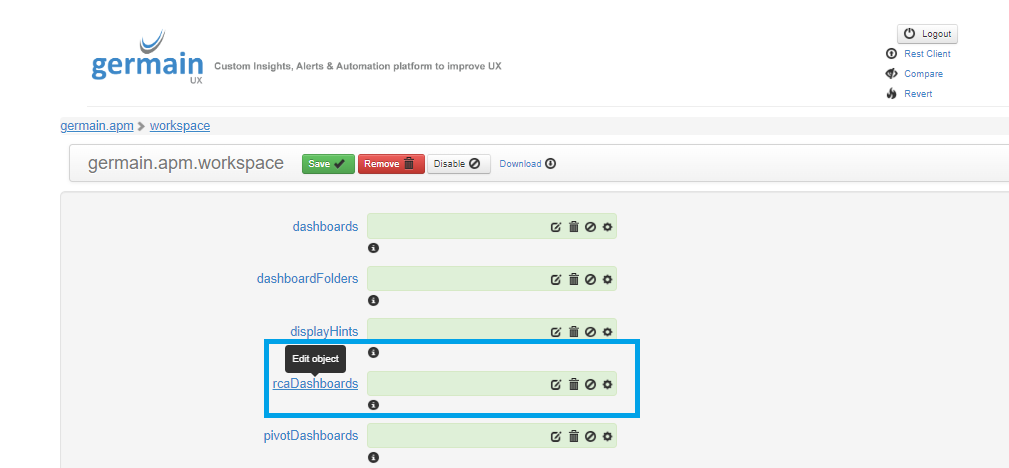
Task: Open the rcaDashboards label link
Action: pyautogui.click(x=315, y=383)
